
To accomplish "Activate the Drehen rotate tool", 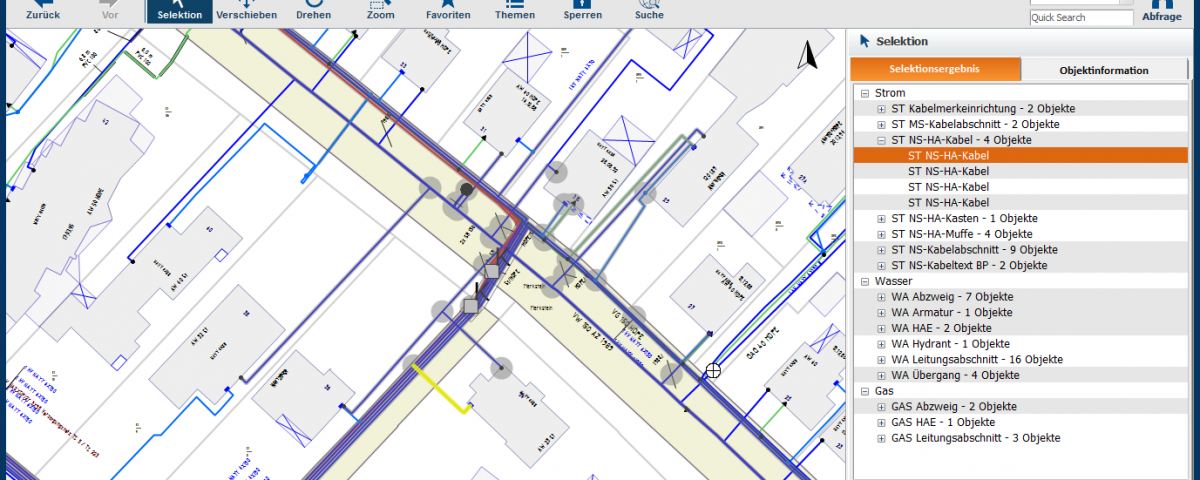I will pyautogui.click(x=313, y=10).
